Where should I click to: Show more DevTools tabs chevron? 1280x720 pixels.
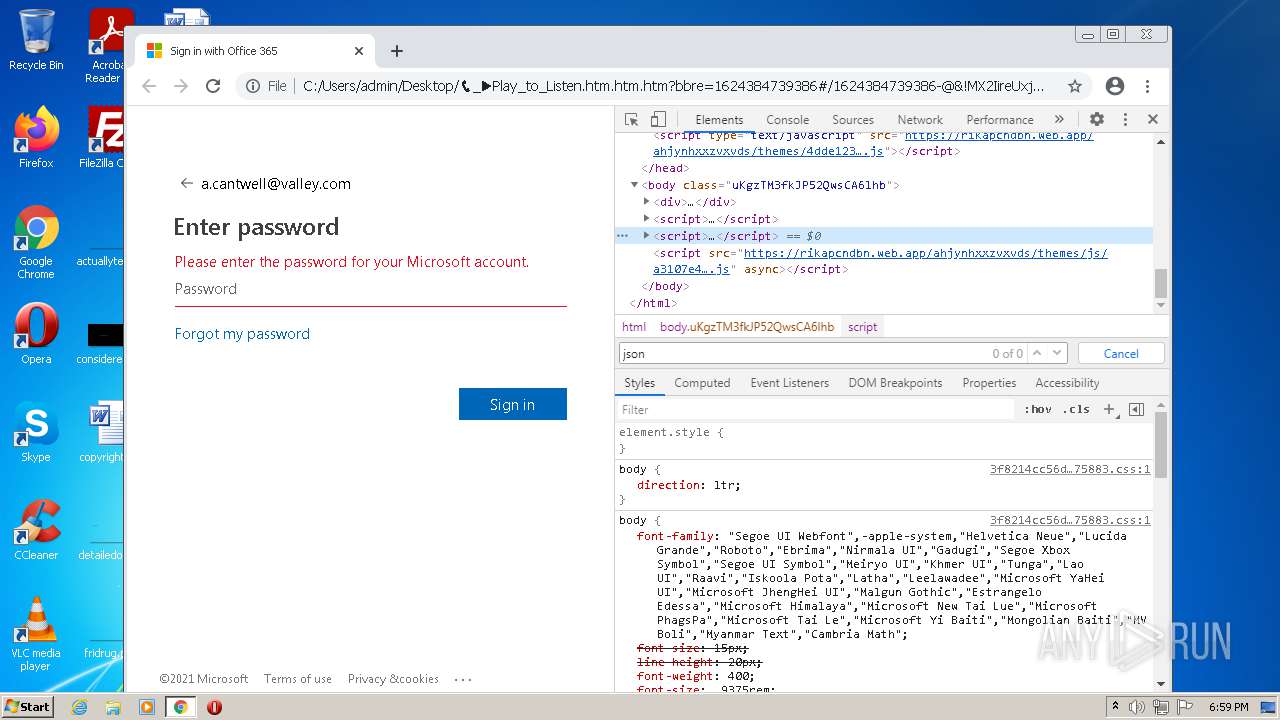click(x=1059, y=119)
